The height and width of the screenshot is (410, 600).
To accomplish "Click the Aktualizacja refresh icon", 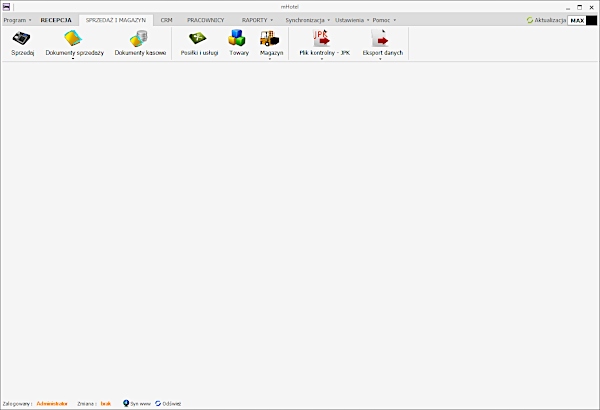I will 530,20.
